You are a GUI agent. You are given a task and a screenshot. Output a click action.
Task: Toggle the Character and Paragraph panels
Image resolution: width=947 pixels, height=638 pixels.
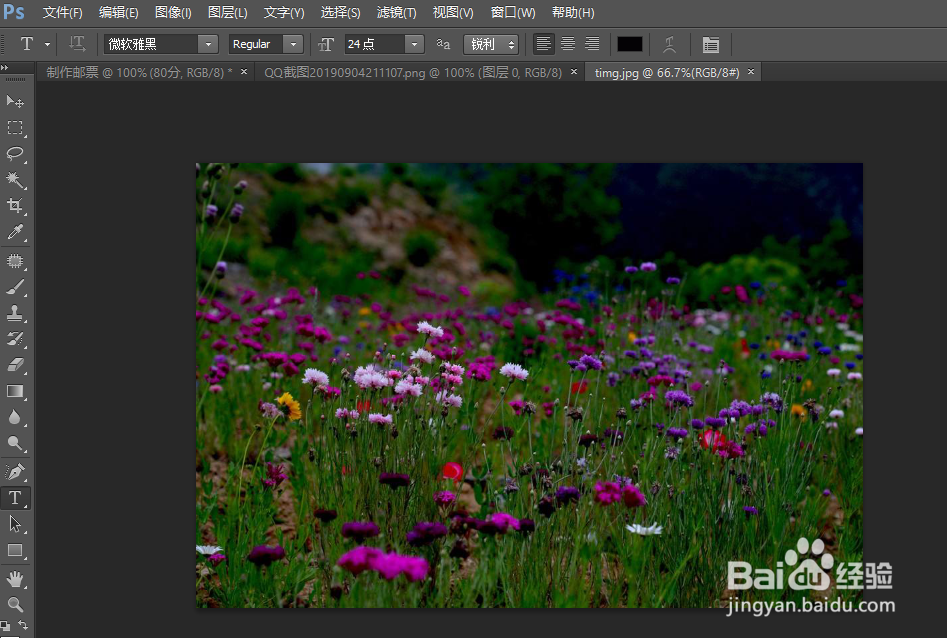[711, 44]
